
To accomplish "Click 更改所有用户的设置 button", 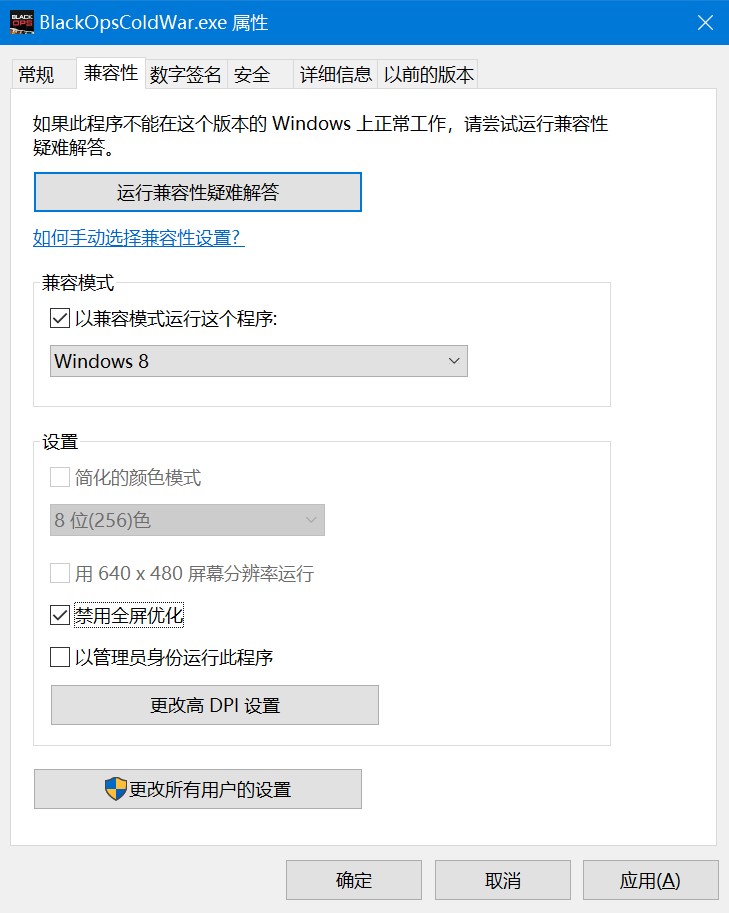I will coord(198,789).
